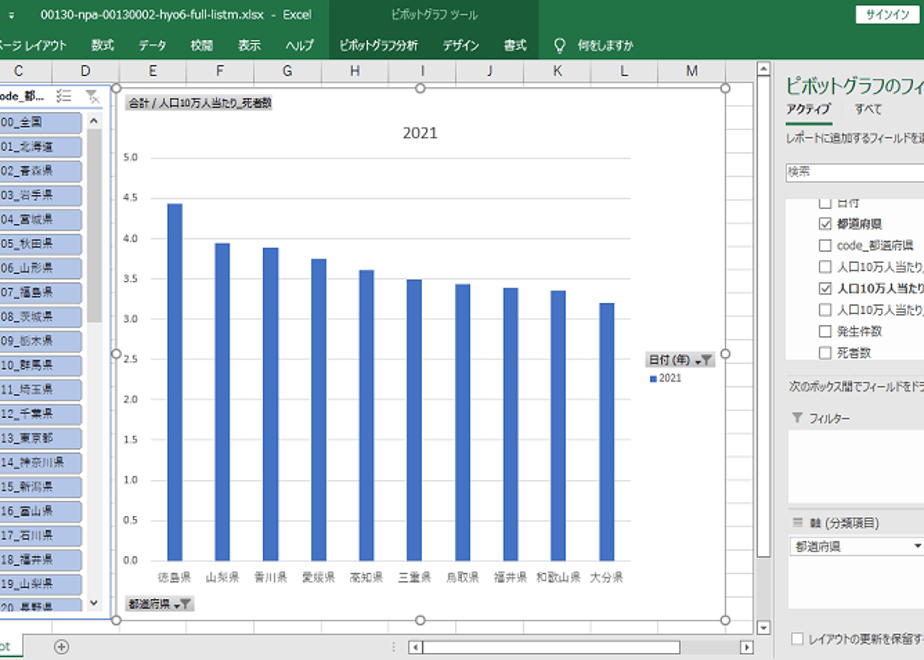Open the デザイン tab
This screenshot has height=660, width=924.
pos(461,45)
